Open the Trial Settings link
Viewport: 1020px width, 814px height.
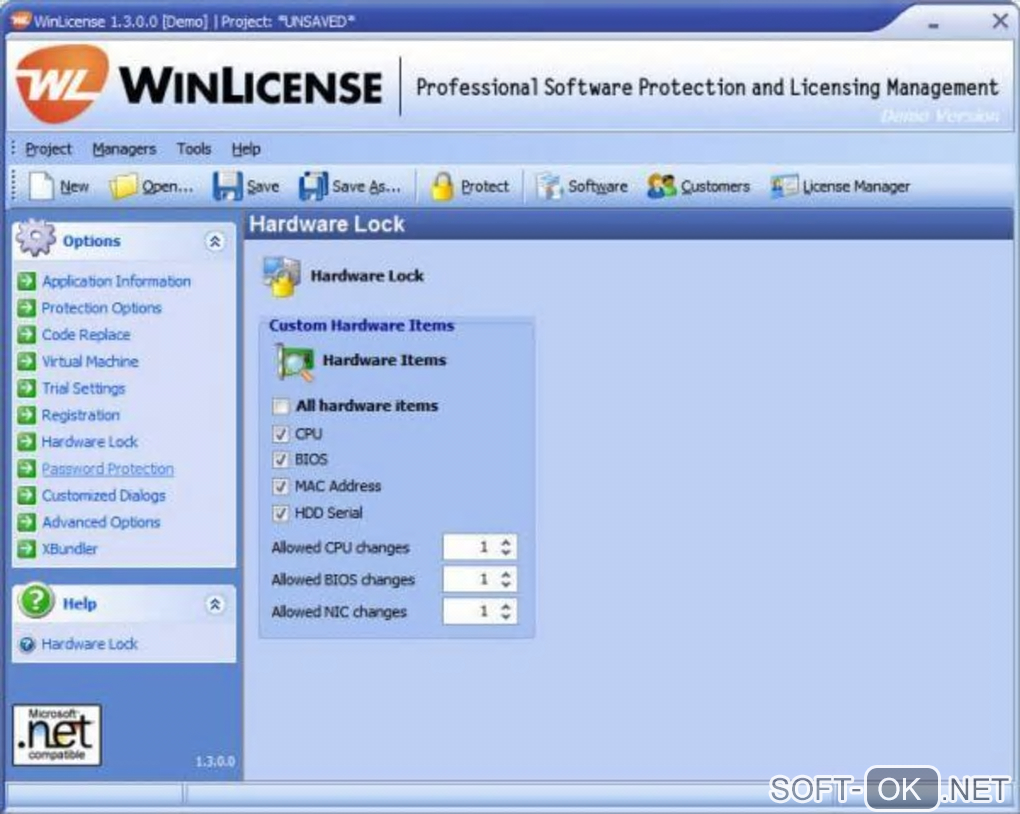point(83,388)
